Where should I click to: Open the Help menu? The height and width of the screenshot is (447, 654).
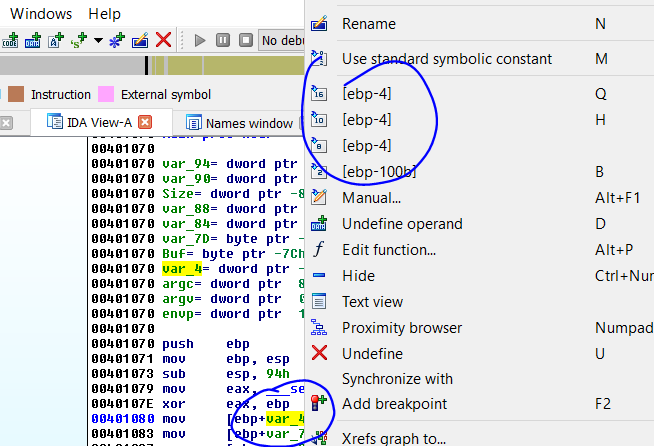pos(104,14)
